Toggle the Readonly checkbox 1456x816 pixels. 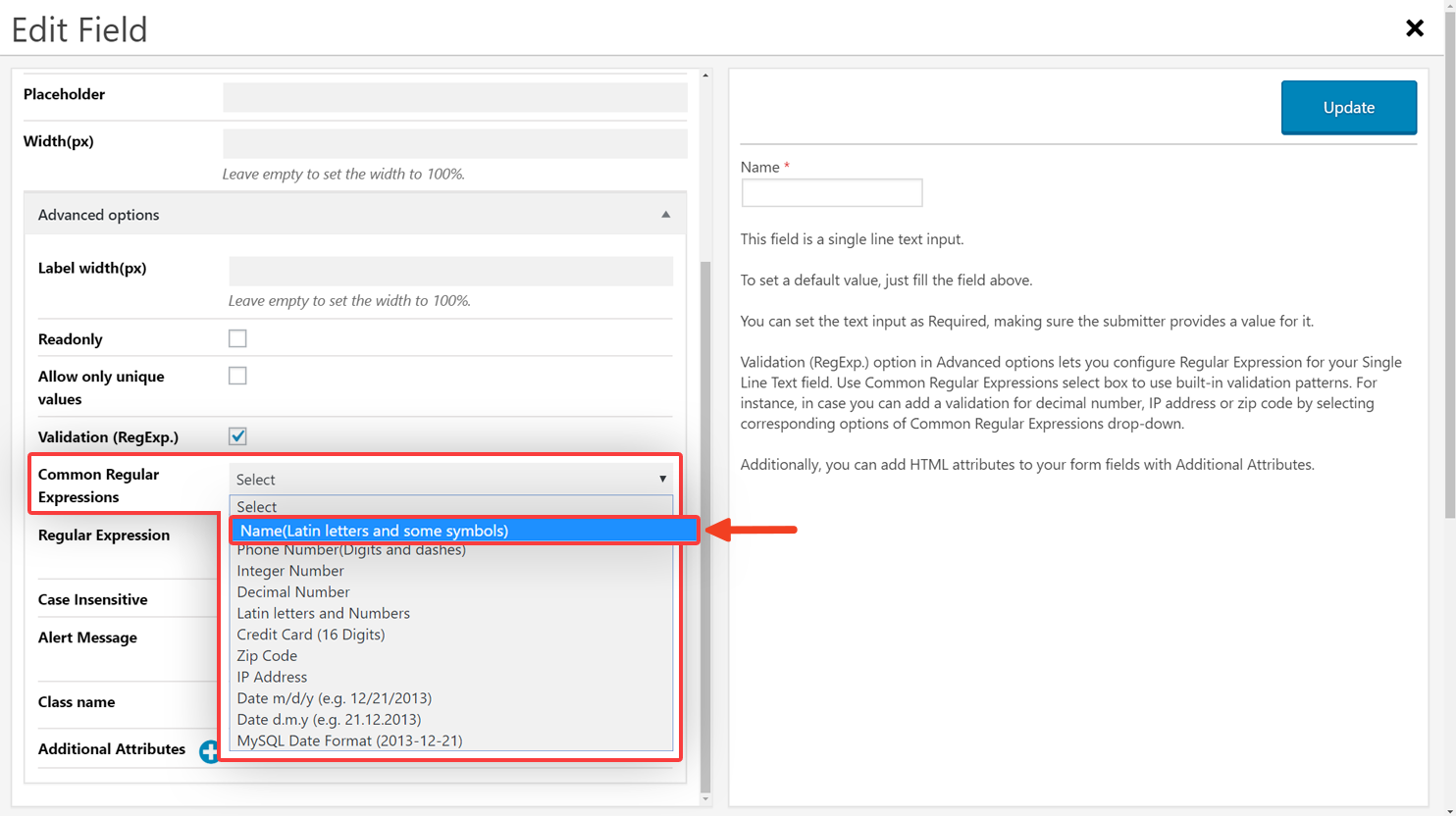[237, 338]
